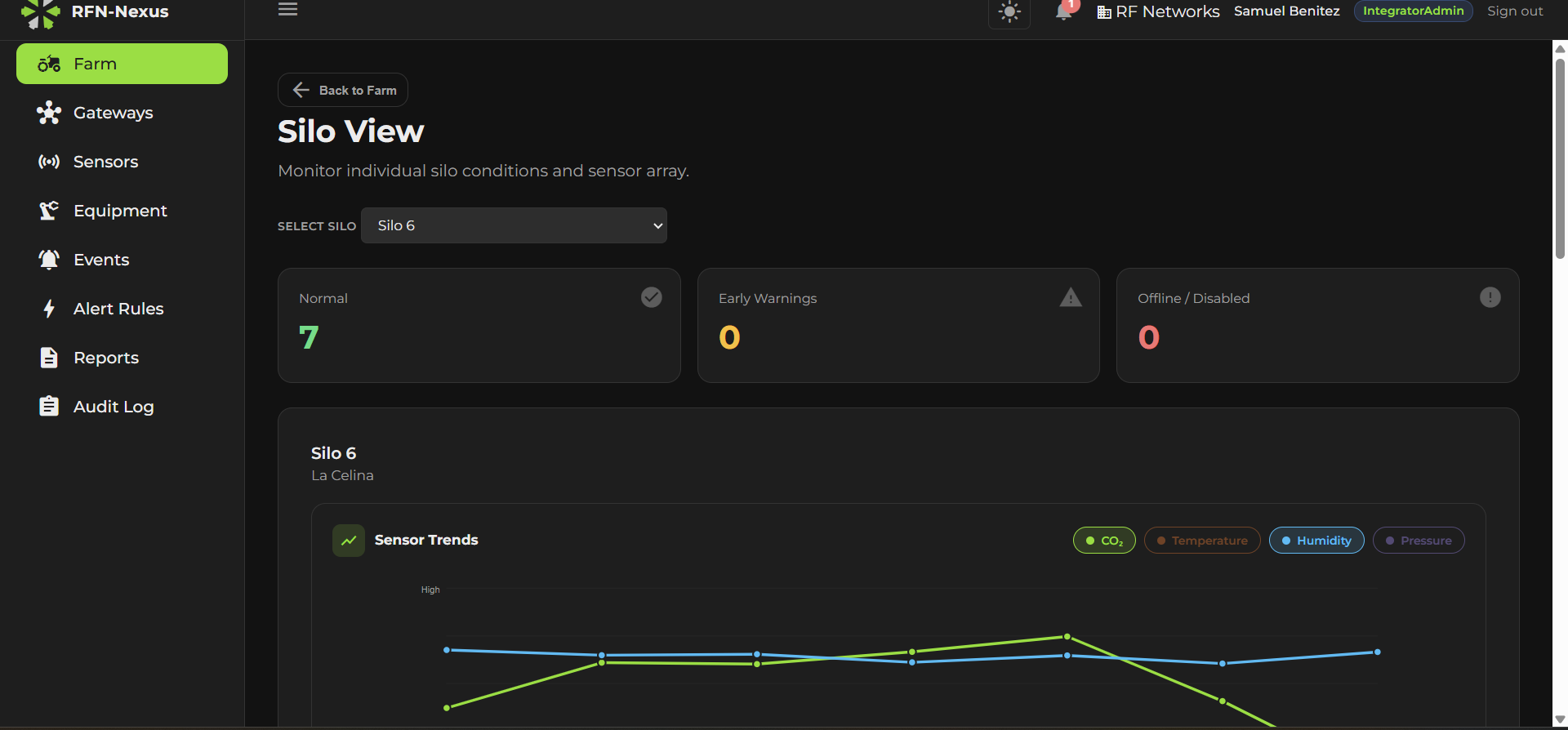Open the Gateways menu item
This screenshot has height=730, width=1568.
[x=122, y=113]
